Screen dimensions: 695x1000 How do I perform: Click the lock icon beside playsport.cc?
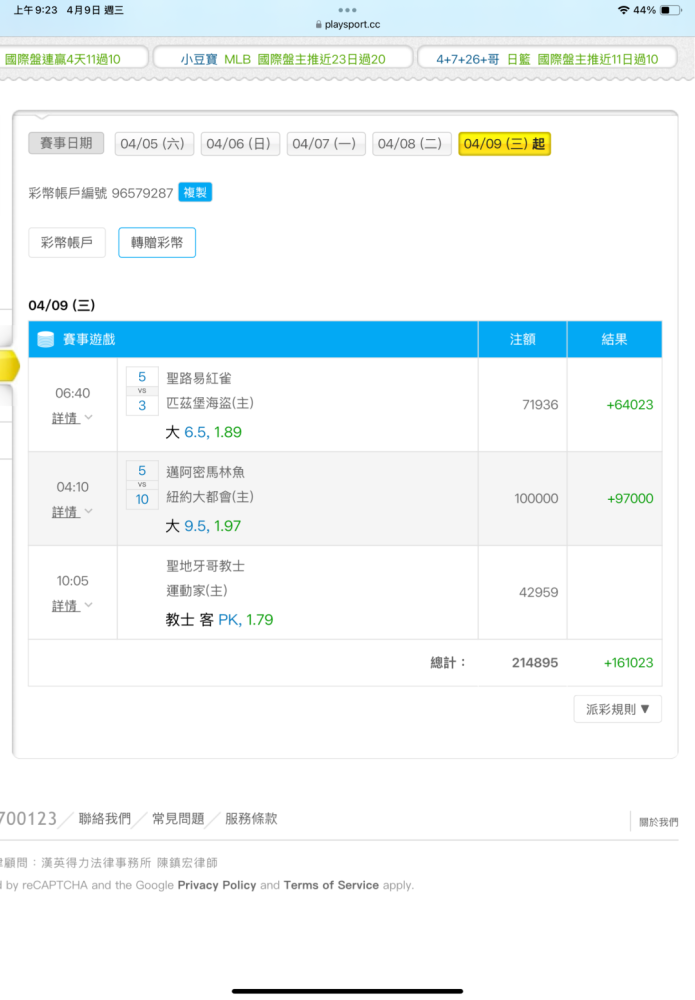point(319,25)
